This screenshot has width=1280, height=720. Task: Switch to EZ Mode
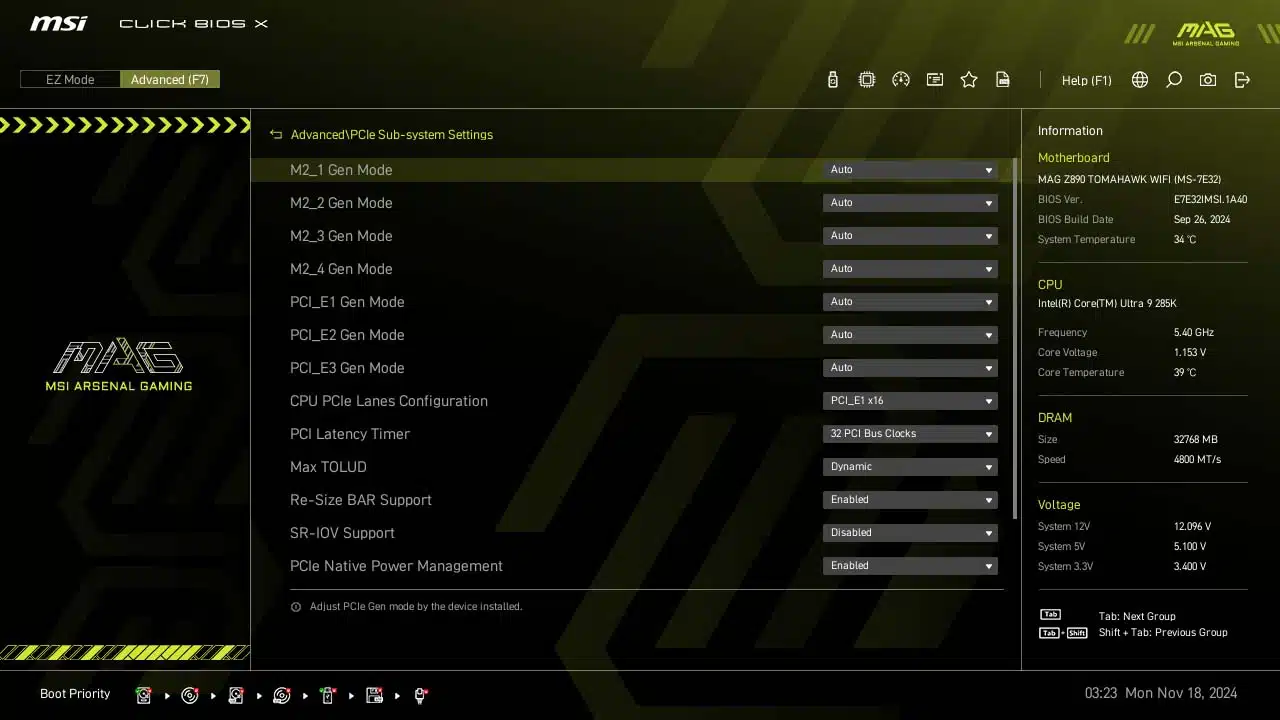pyautogui.click(x=70, y=79)
